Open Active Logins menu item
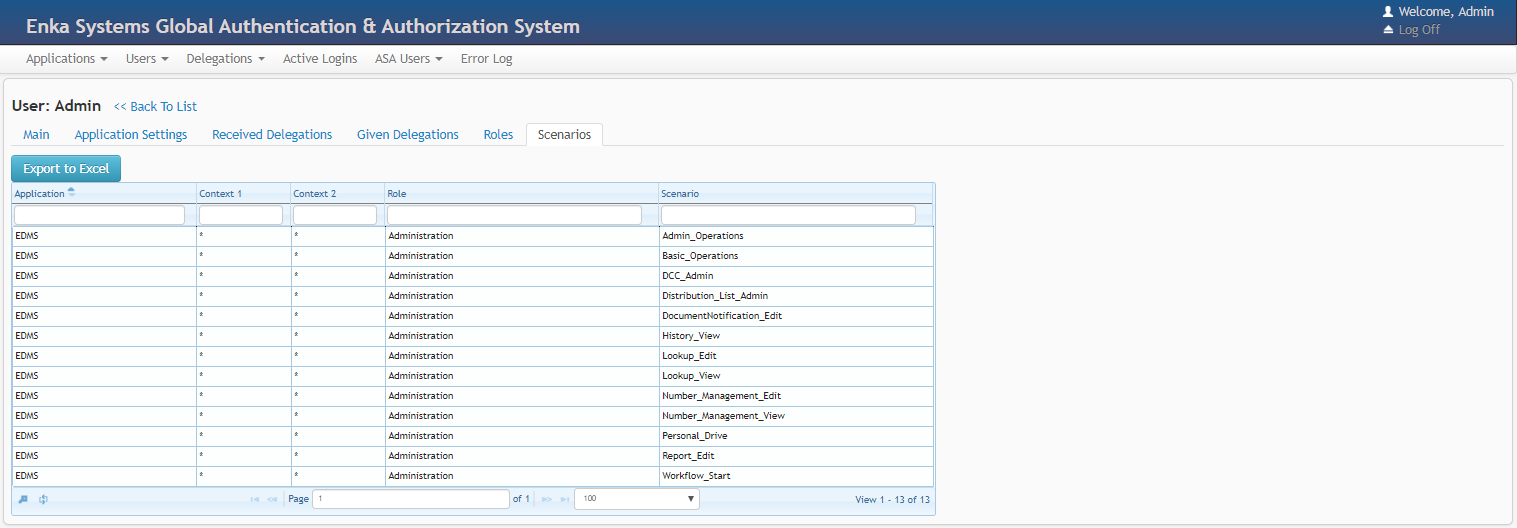Screen dimensions: 1517x528 [x=320, y=59]
